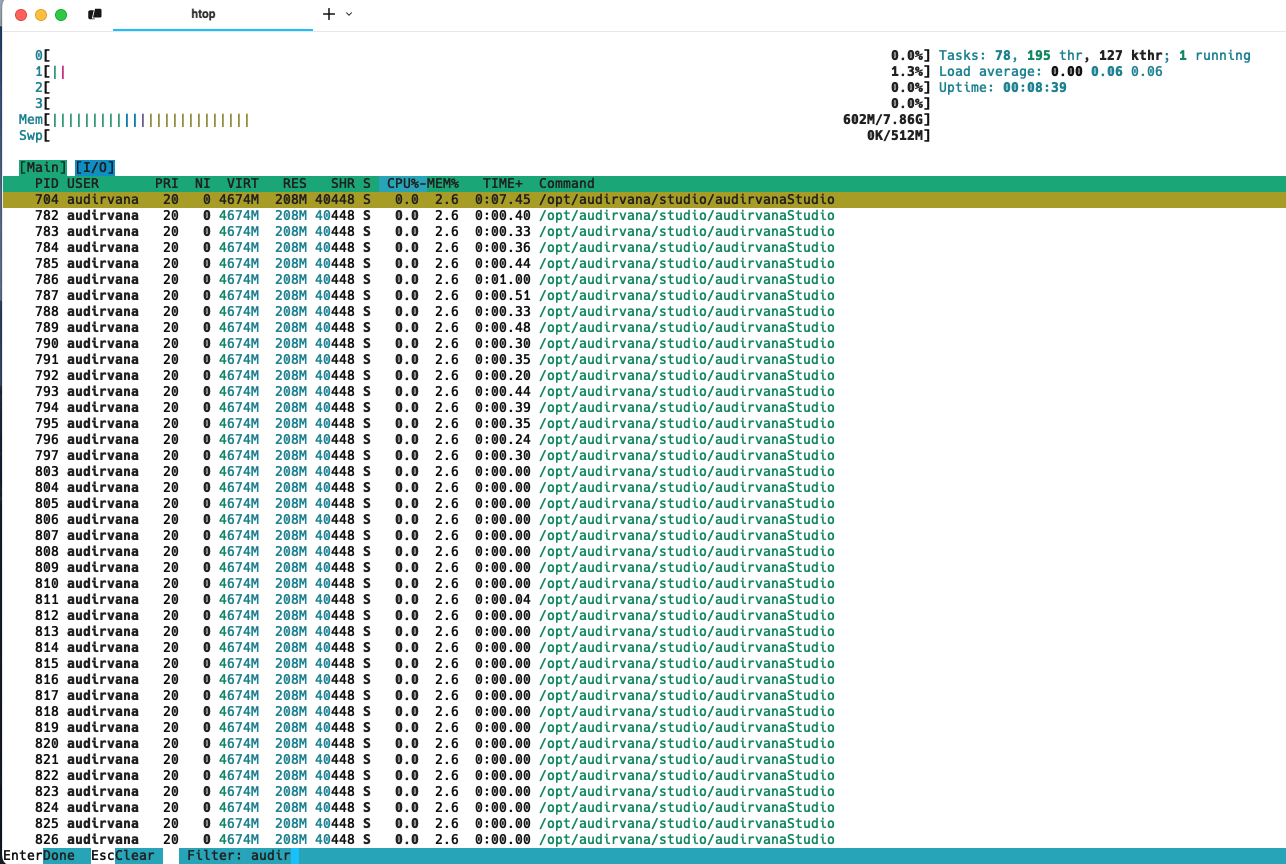Sort by the MEM% column header
Viewport: 1286px width, 864px height.
tap(443, 184)
